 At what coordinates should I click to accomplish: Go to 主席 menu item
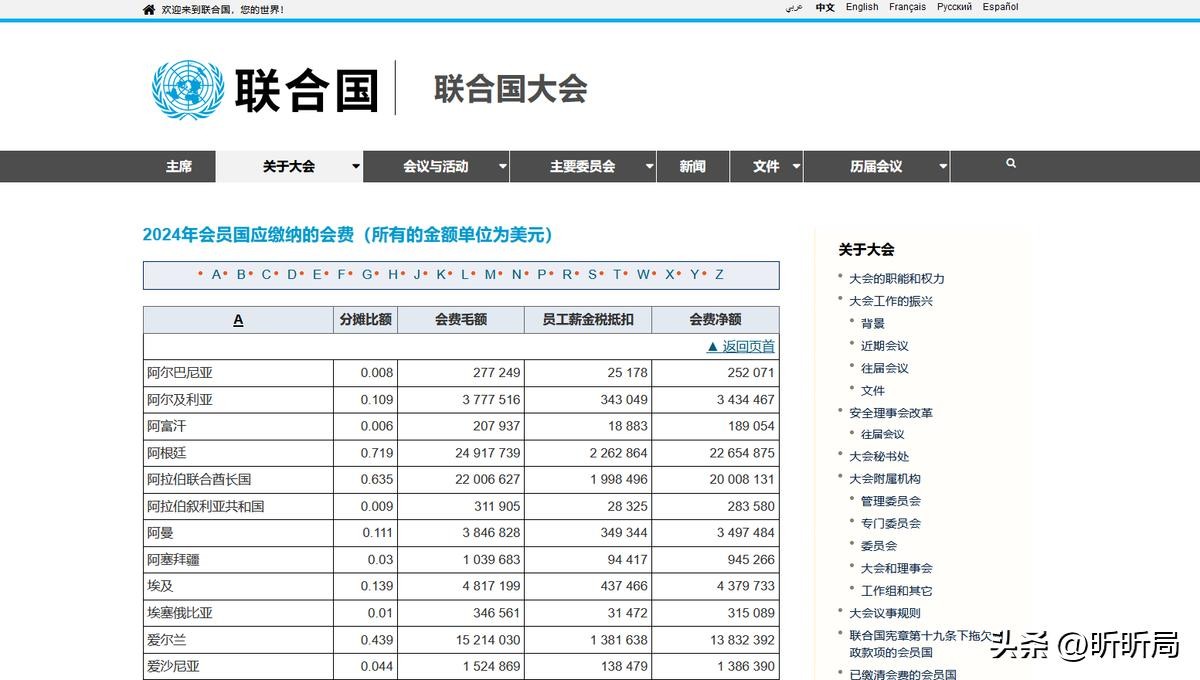pos(179,167)
